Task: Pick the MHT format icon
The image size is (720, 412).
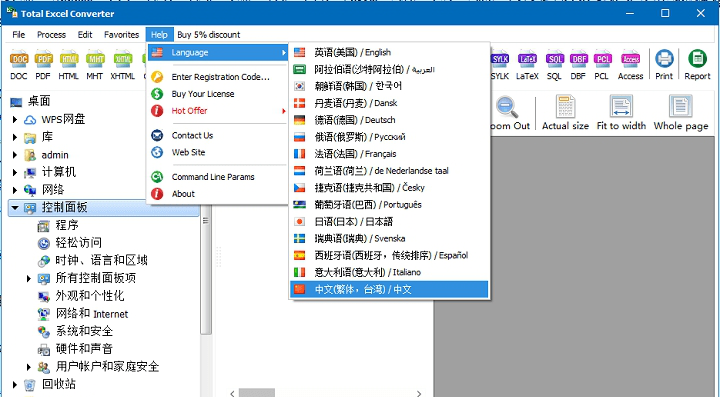Action: click(x=95, y=65)
